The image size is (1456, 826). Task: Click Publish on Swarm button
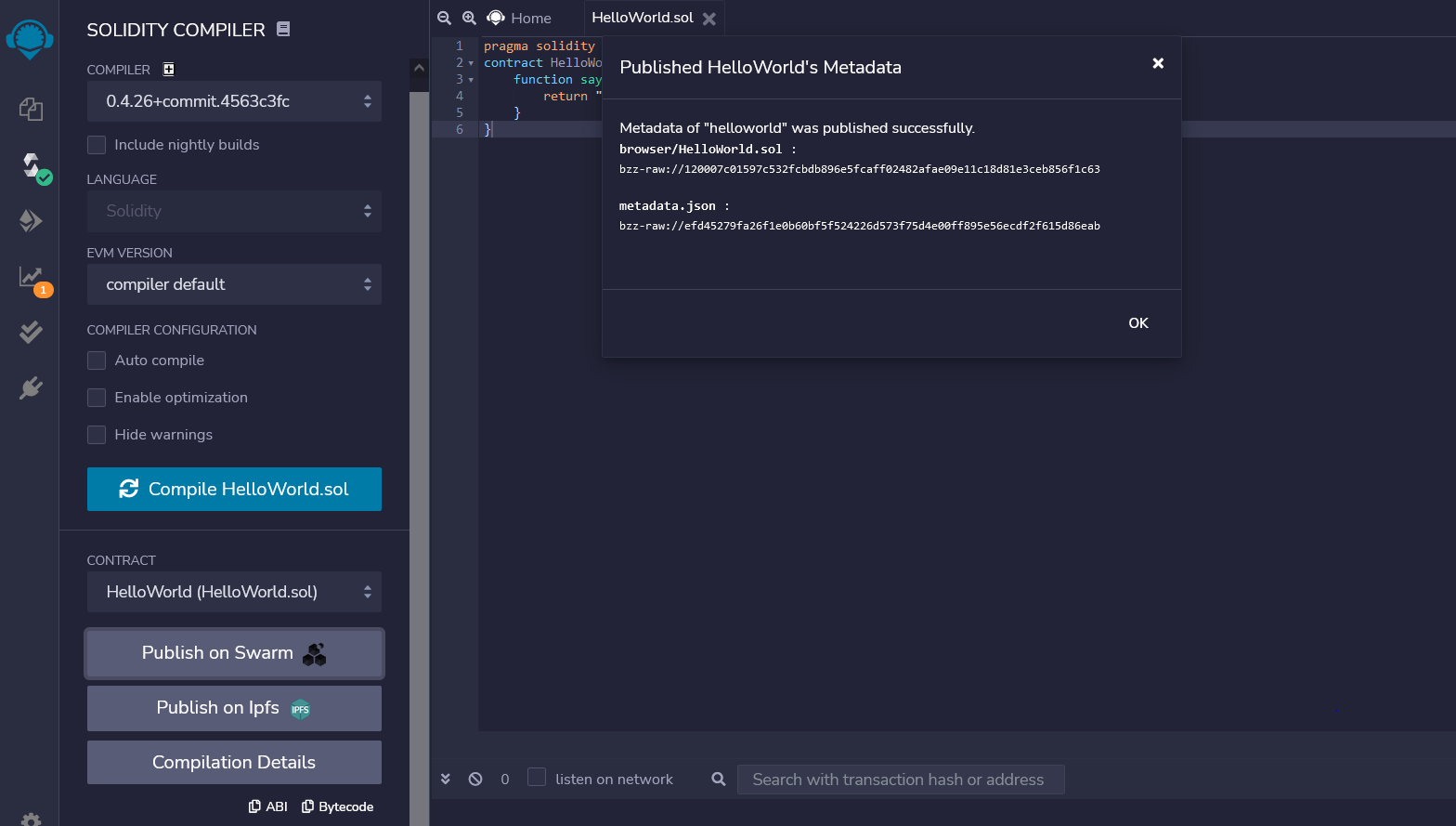(x=234, y=653)
